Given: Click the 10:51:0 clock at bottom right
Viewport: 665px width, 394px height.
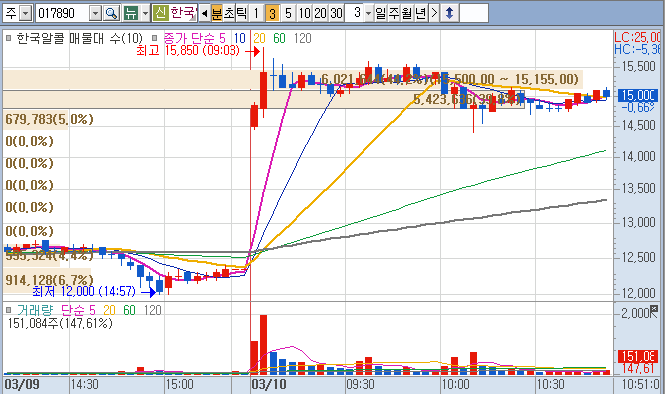Looking at the screenshot, I should click(x=641, y=385).
